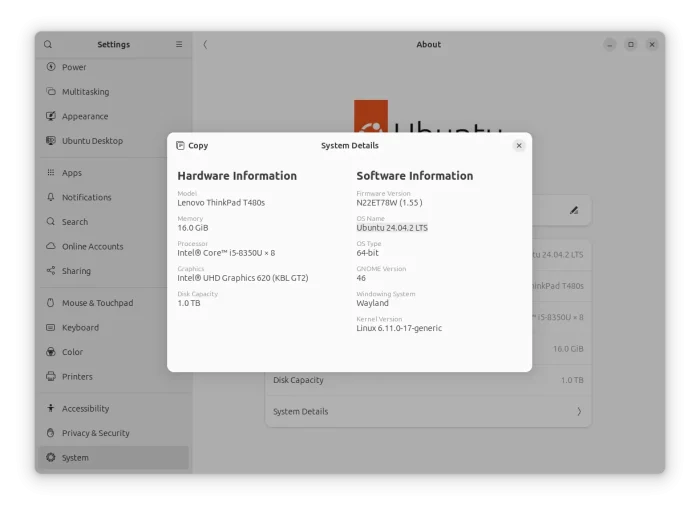This screenshot has height=512, width=700.
Task: Copy system details via Copy button
Action: (192, 146)
